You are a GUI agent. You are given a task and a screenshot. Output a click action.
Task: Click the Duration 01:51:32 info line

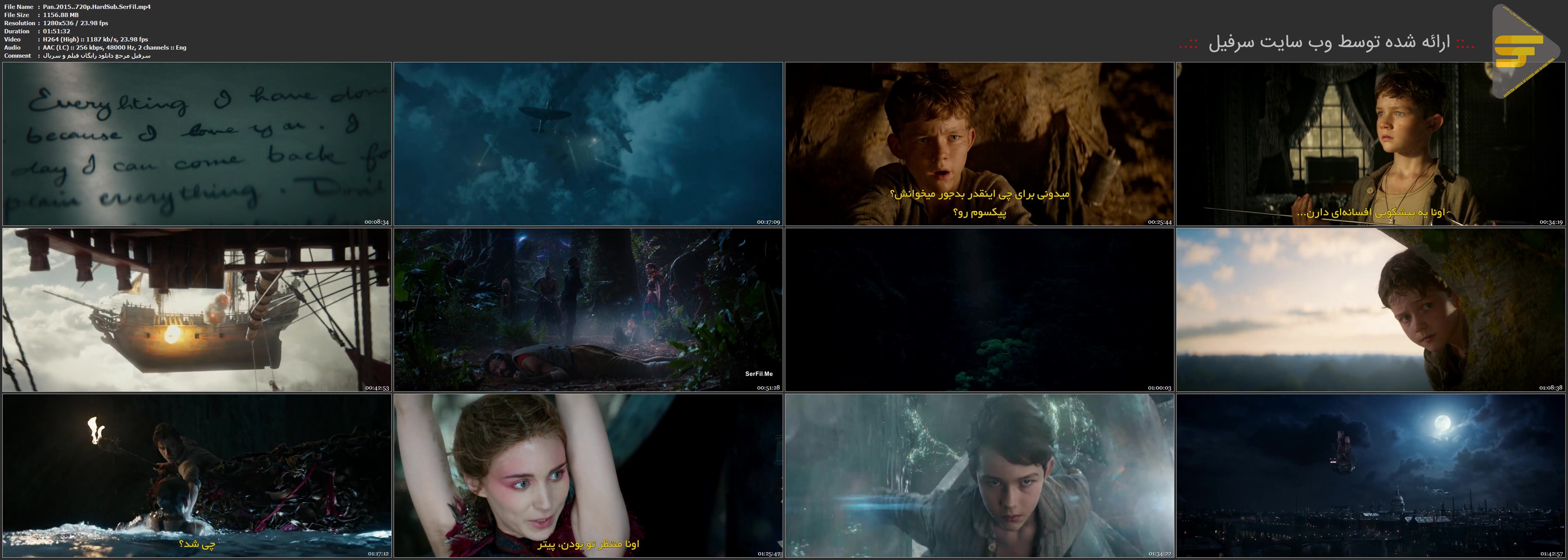pyautogui.click(x=56, y=31)
